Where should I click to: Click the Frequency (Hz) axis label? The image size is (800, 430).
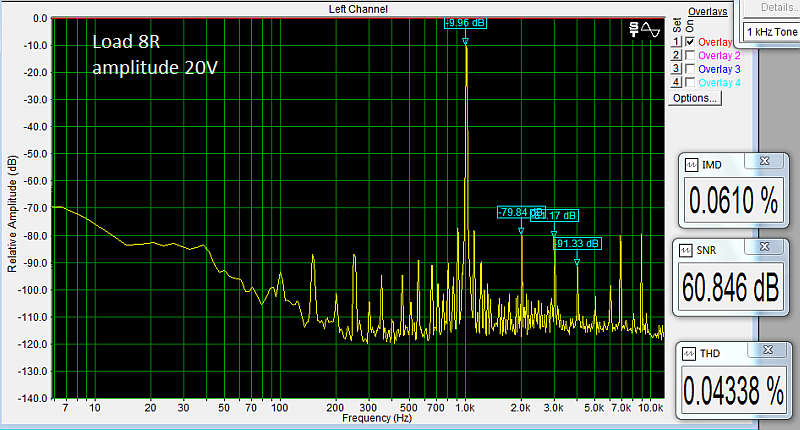point(377,418)
